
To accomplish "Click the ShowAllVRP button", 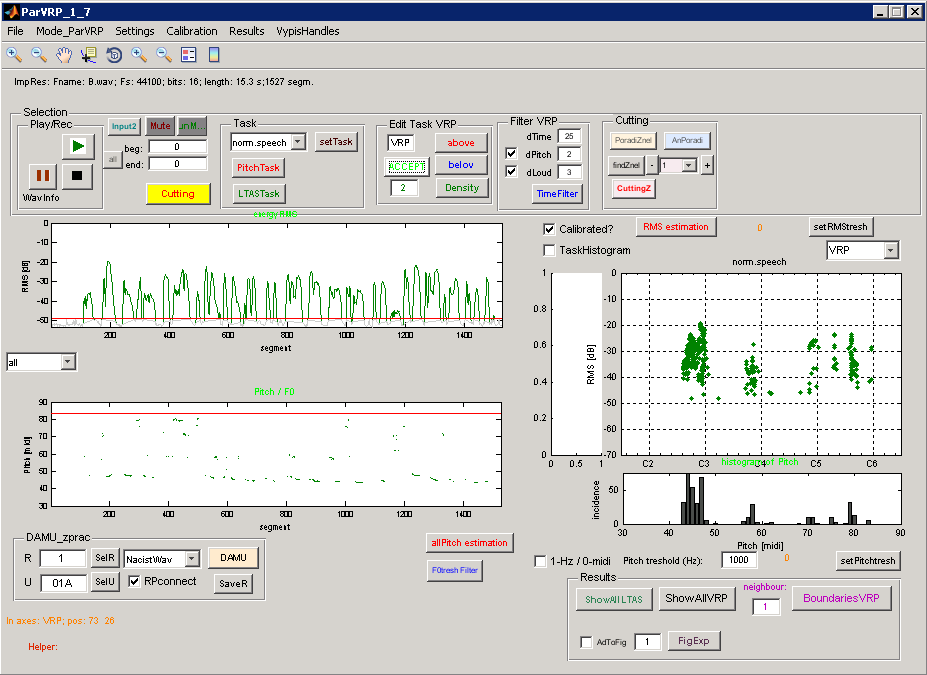I will 696,599.
